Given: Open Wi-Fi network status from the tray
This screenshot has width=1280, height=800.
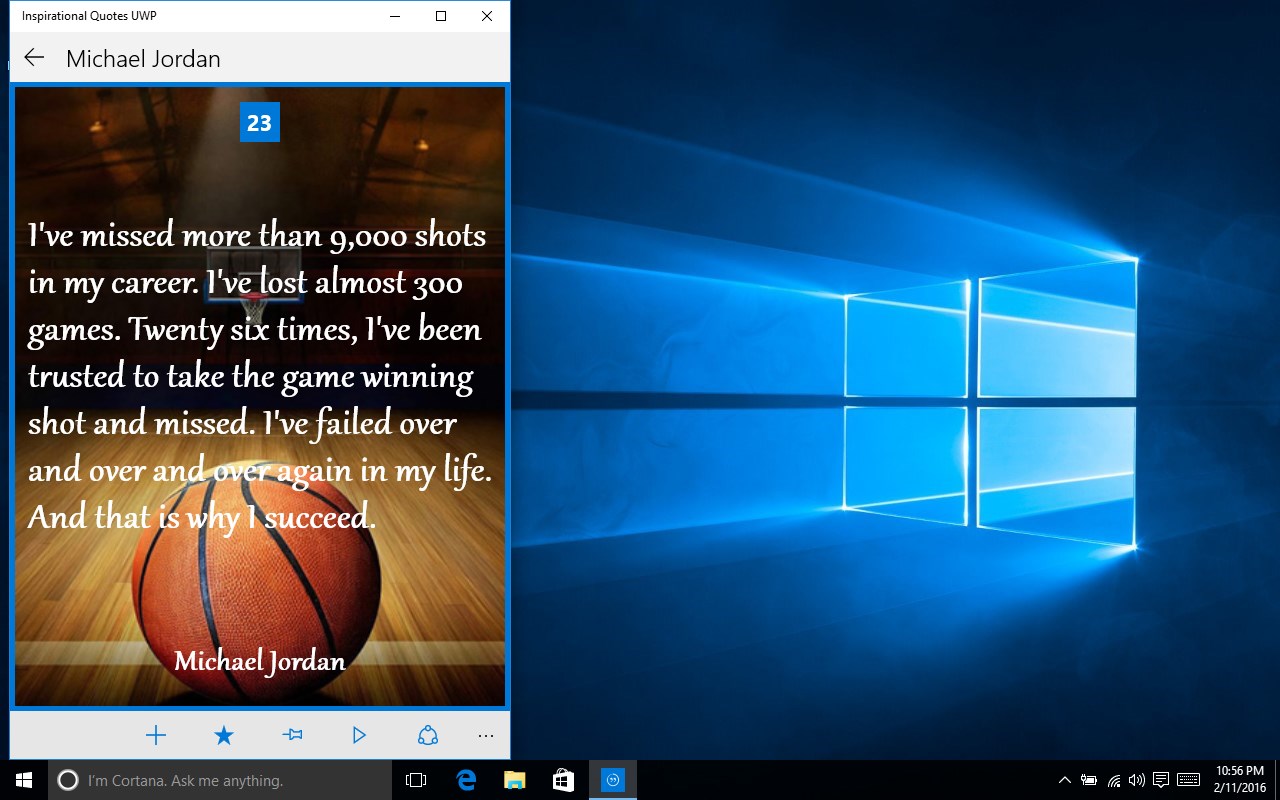Looking at the screenshot, I should coord(1113,779).
